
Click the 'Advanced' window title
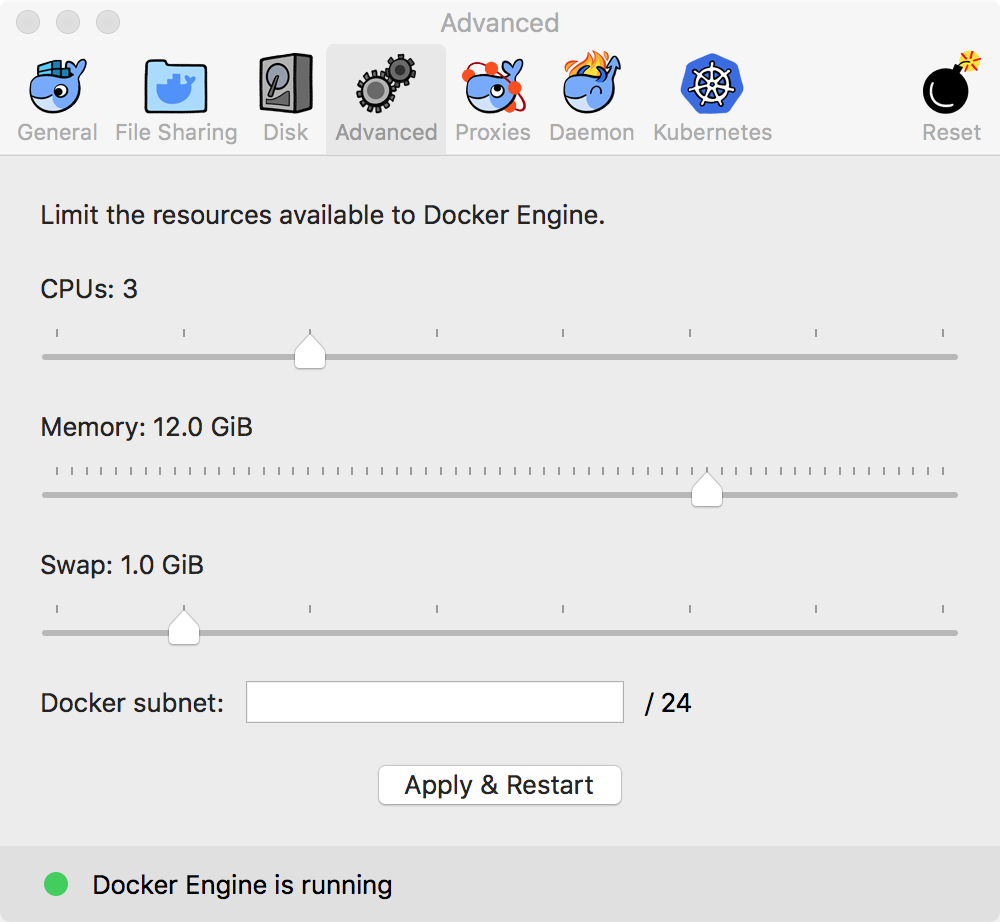point(500,23)
